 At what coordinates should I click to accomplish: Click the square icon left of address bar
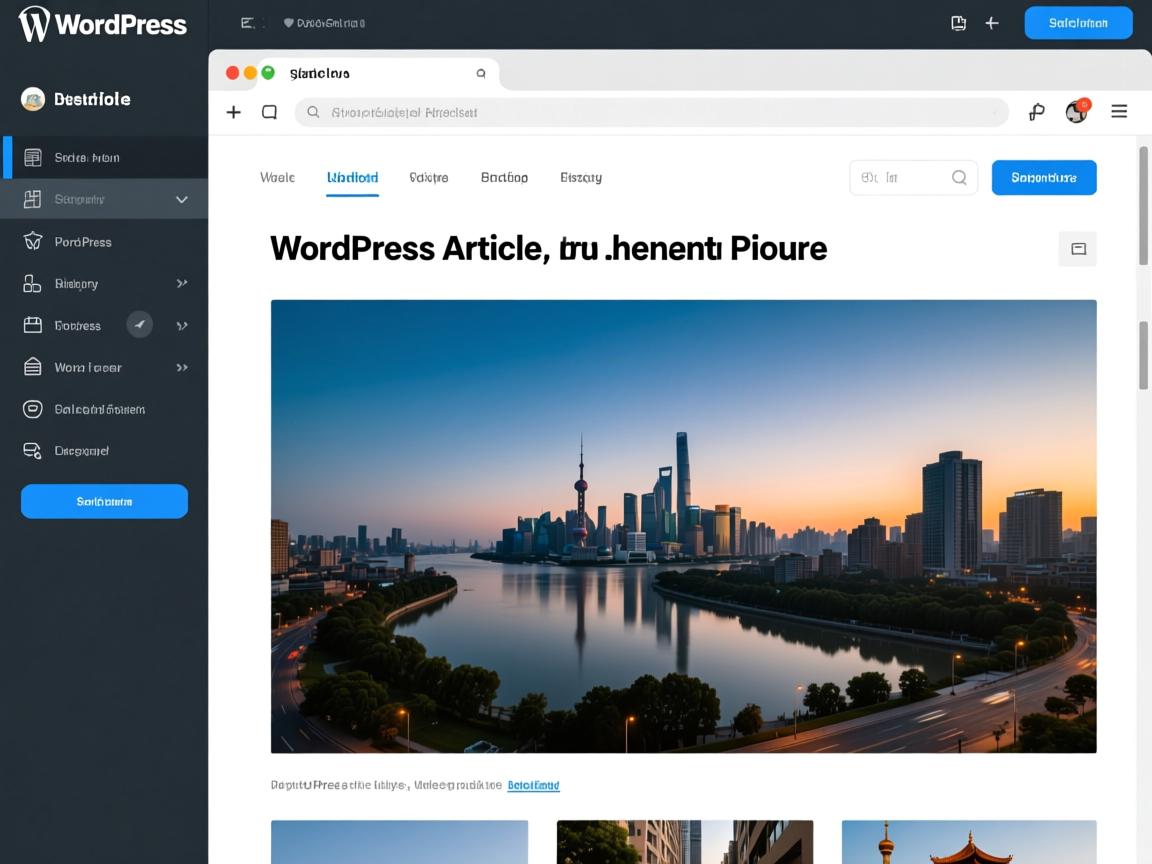[269, 112]
